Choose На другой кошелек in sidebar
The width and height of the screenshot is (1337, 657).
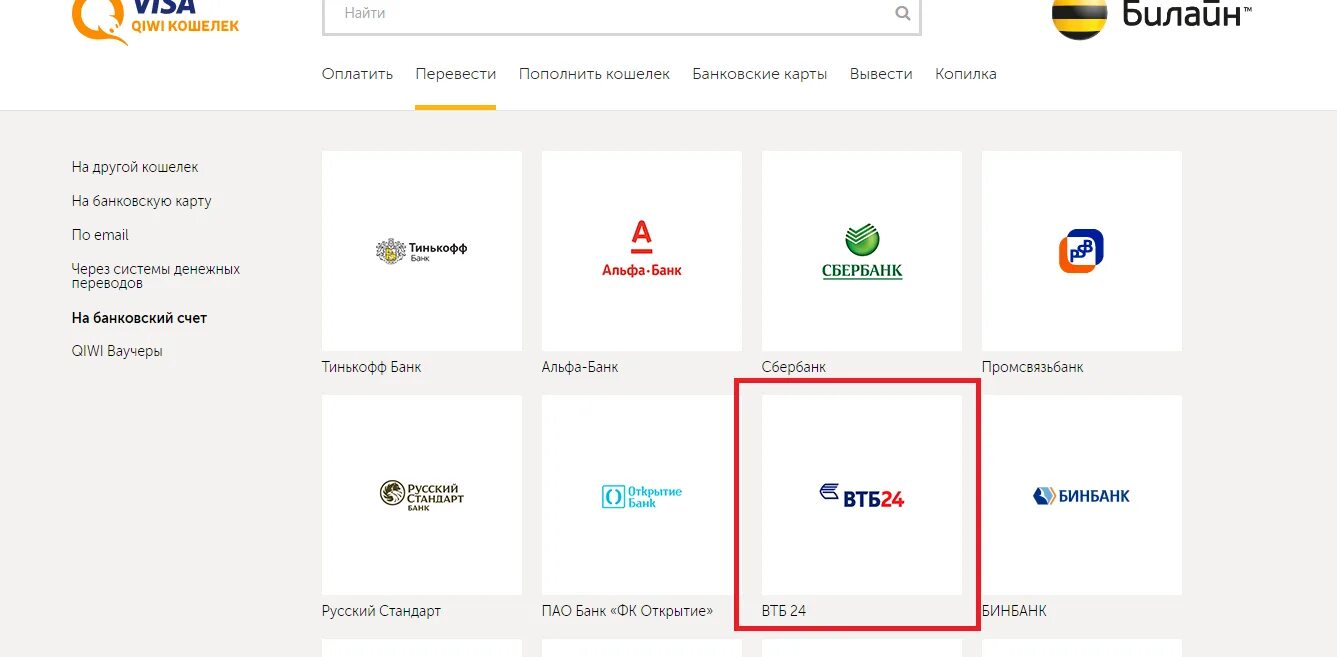click(135, 167)
